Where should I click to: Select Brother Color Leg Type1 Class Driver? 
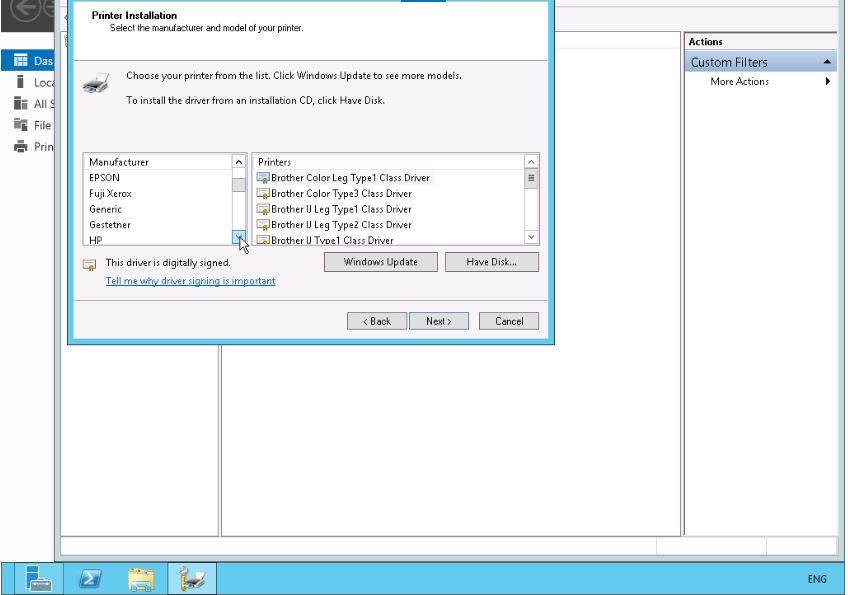click(x=344, y=177)
